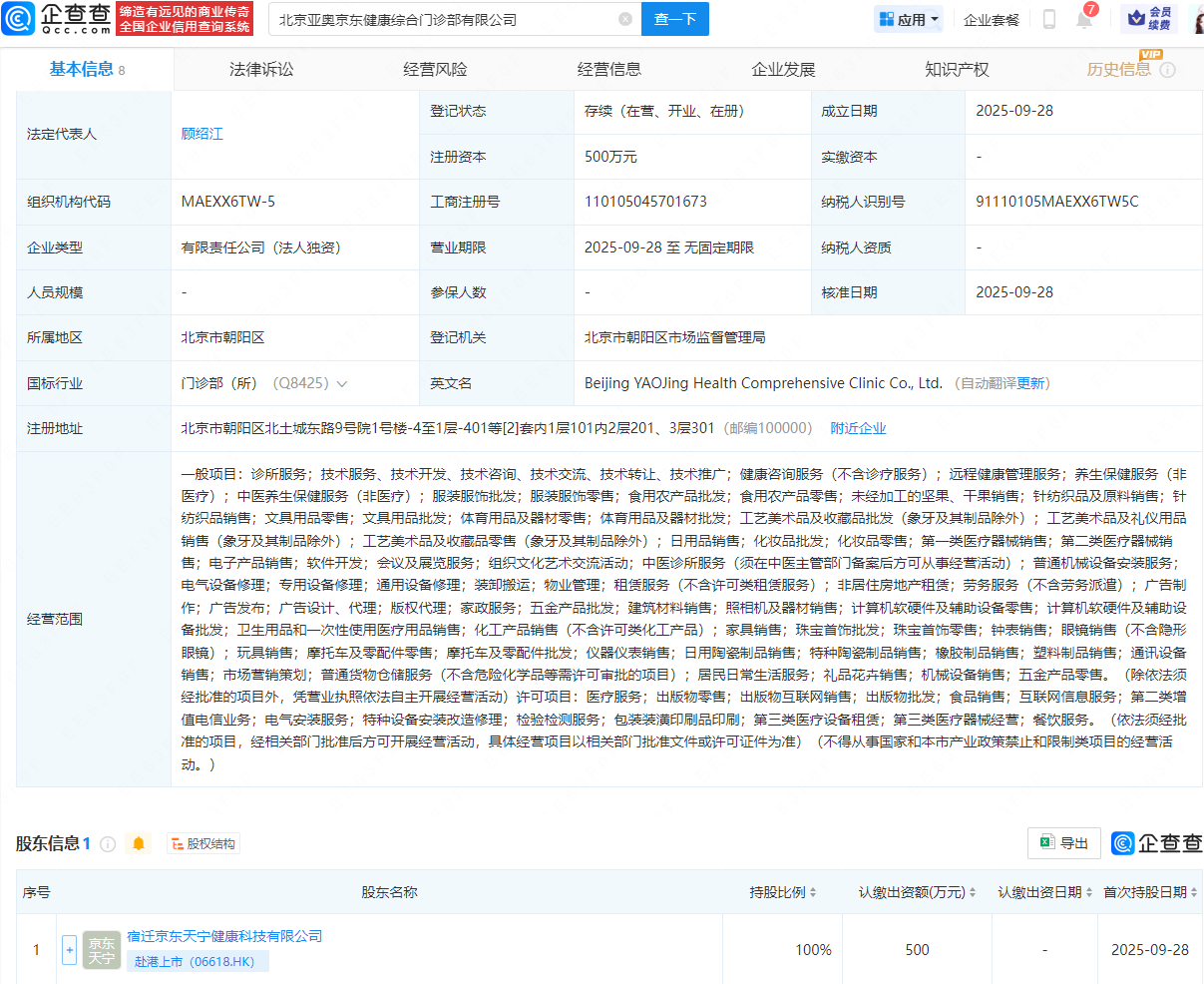Expand shareholder row with the plus icon
This screenshot has height=984, width=1204.
[70, 950]
